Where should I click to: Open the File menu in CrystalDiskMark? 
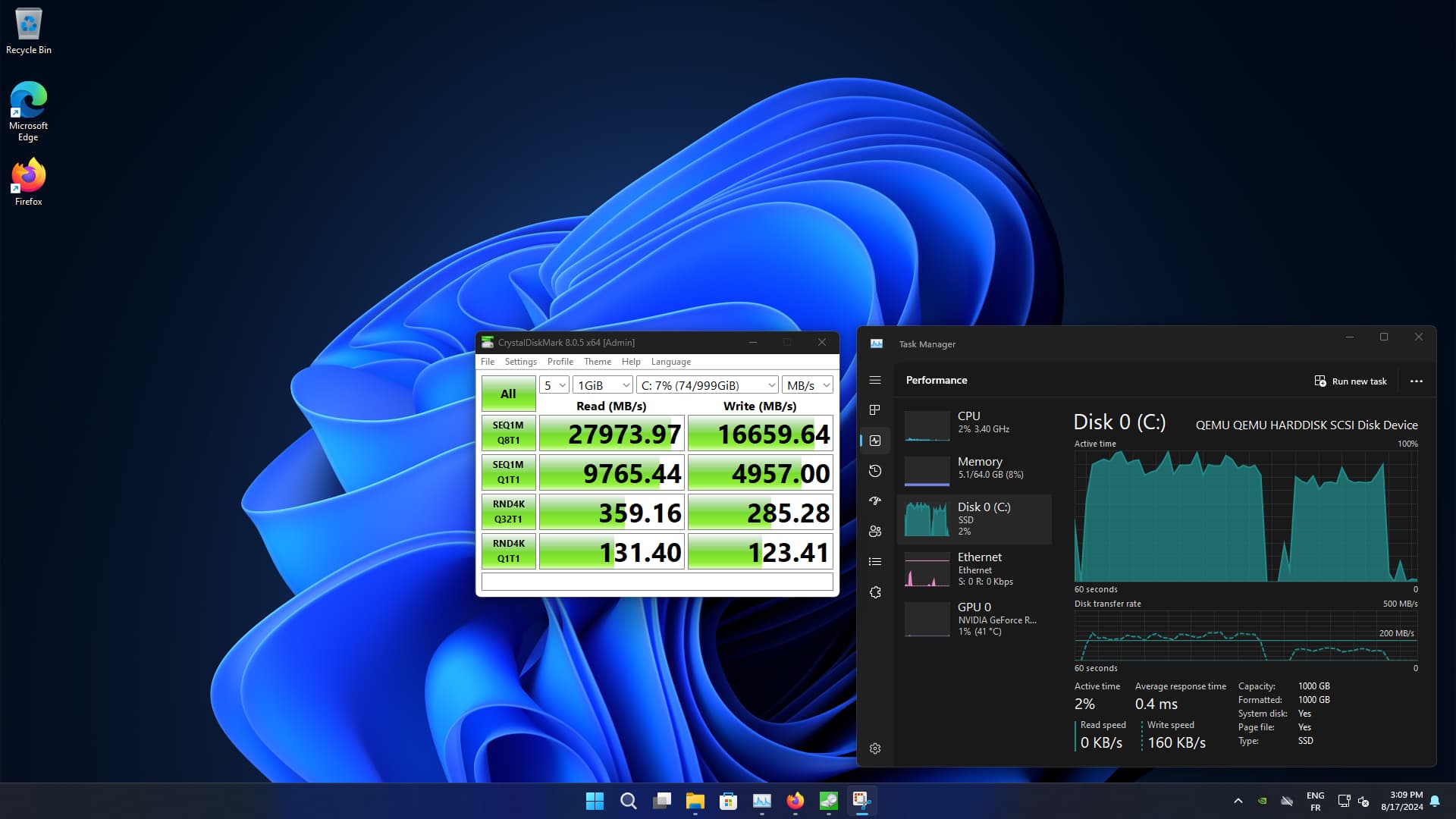coord(488,362)
